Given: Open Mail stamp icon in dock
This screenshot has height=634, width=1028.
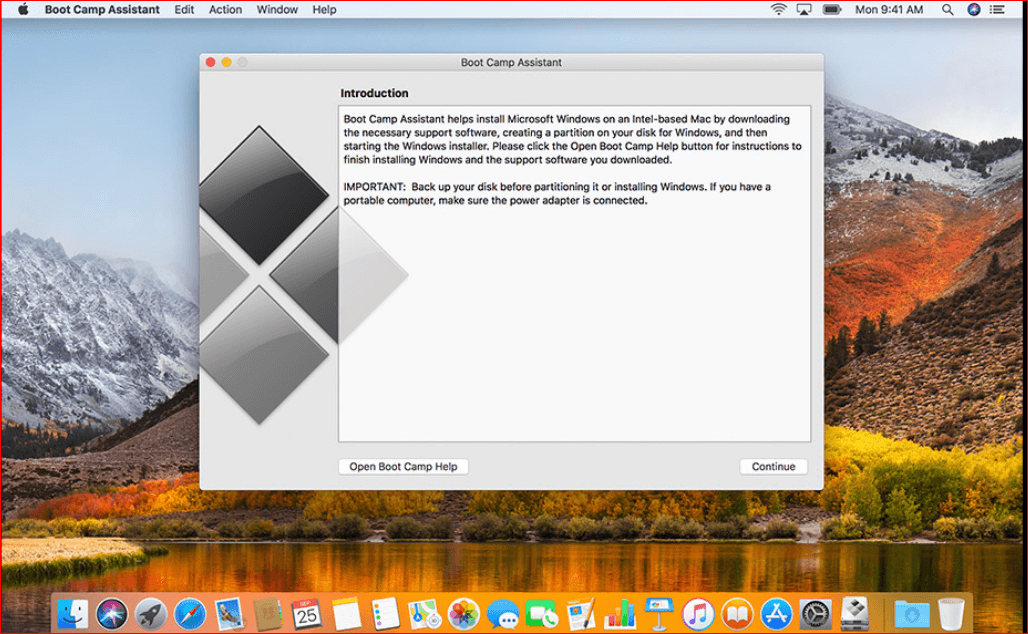Looking at the screenshot, I should tap(229, 614).
